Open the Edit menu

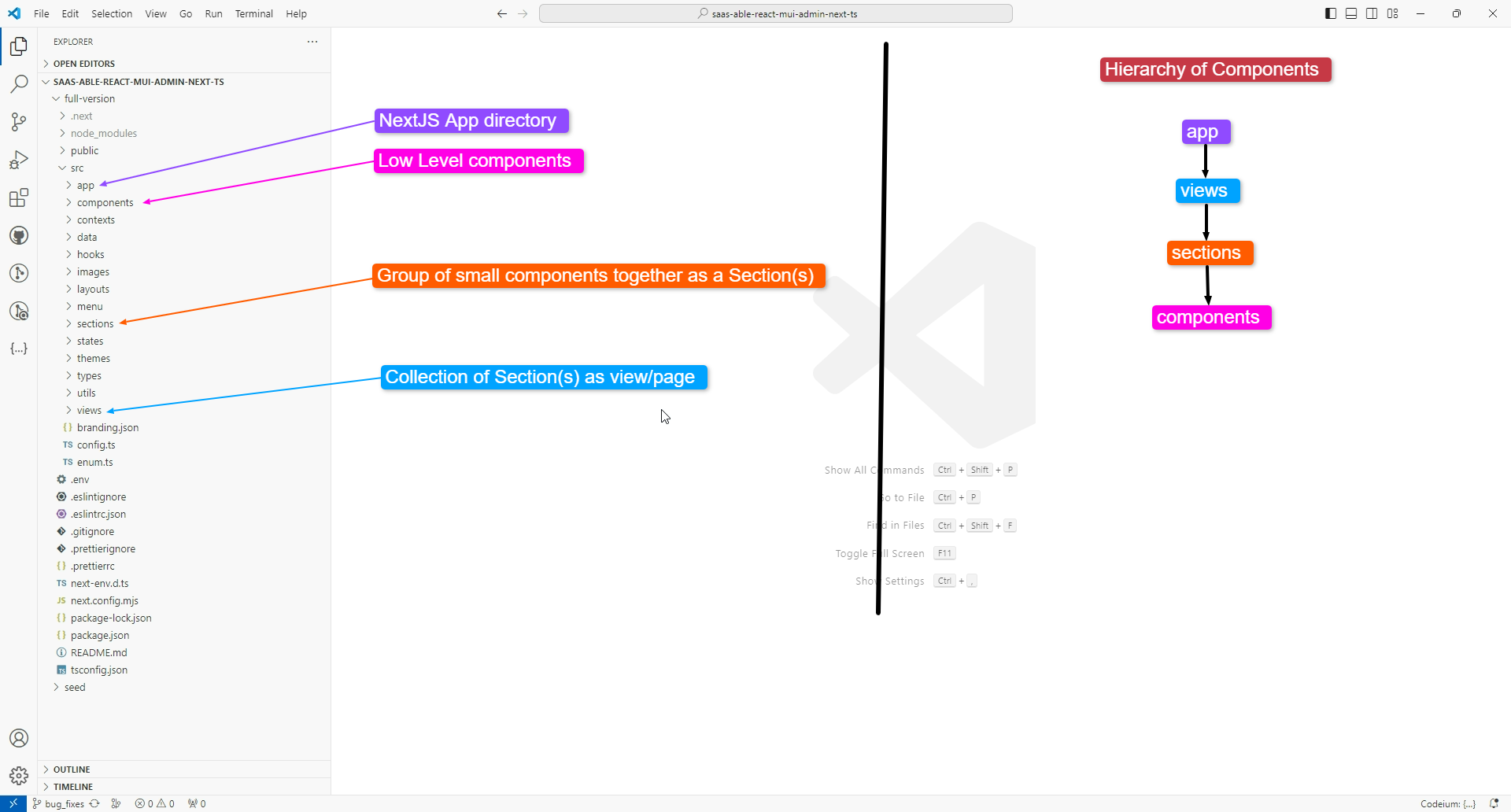(x=70, y=13)
